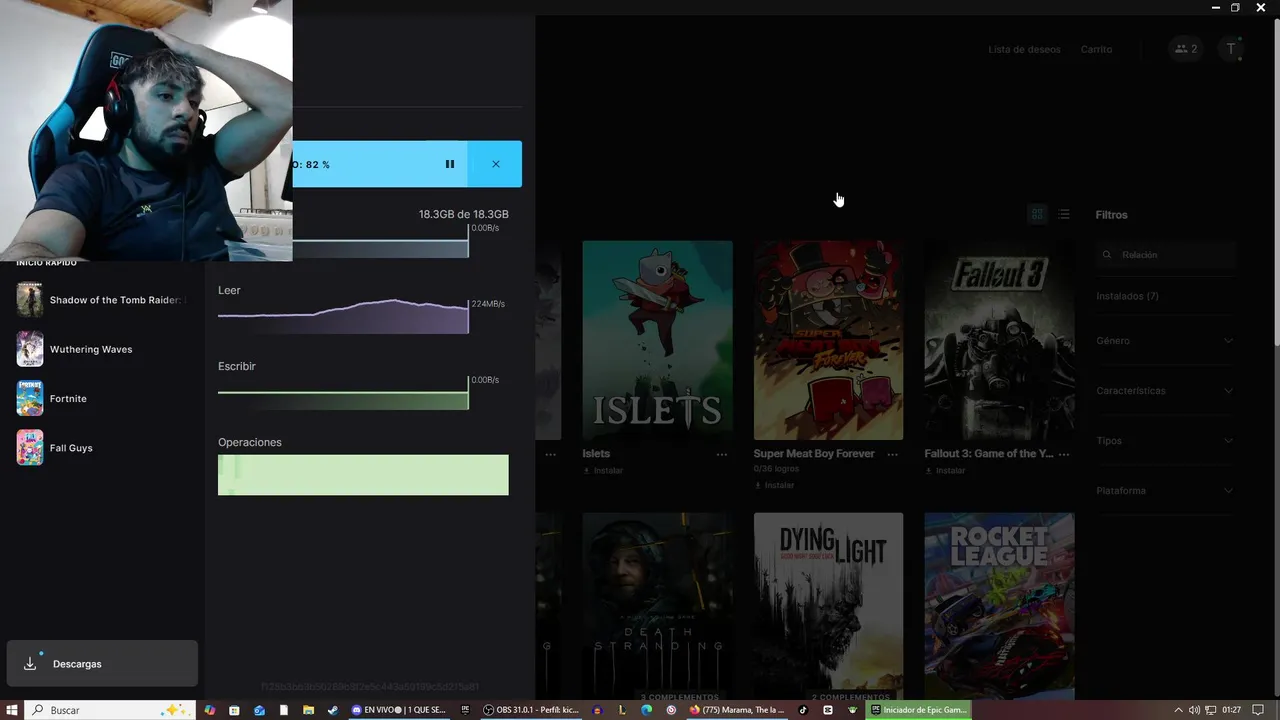
Task: Open the Windows Start menu
Action: point(12,710)
